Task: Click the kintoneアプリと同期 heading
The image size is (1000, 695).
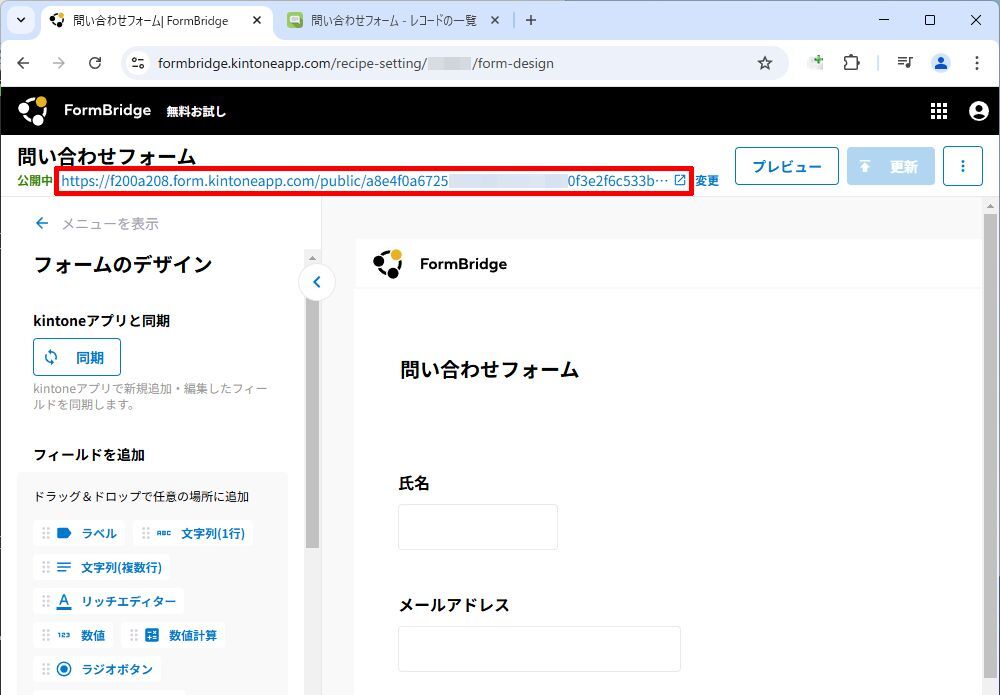Action: coord(101,321)
